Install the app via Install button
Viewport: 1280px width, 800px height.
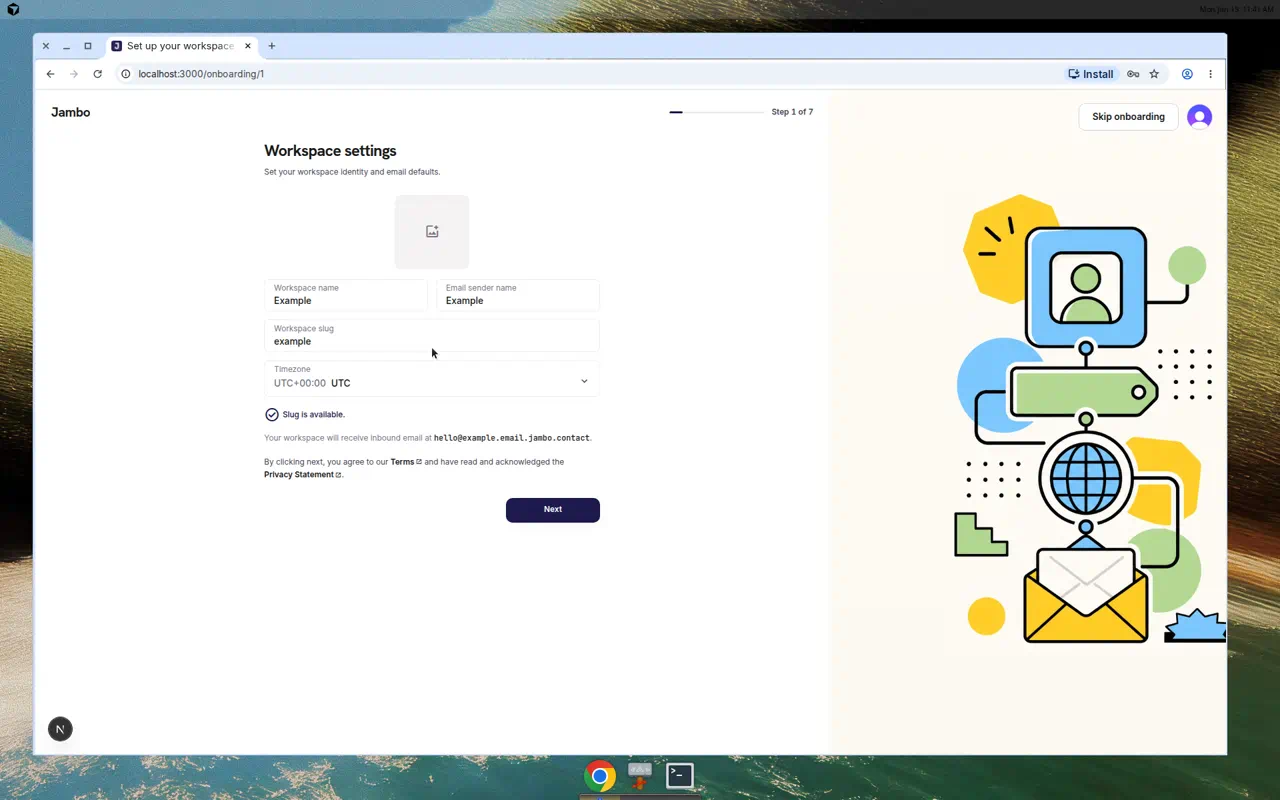coord(1091,74)
